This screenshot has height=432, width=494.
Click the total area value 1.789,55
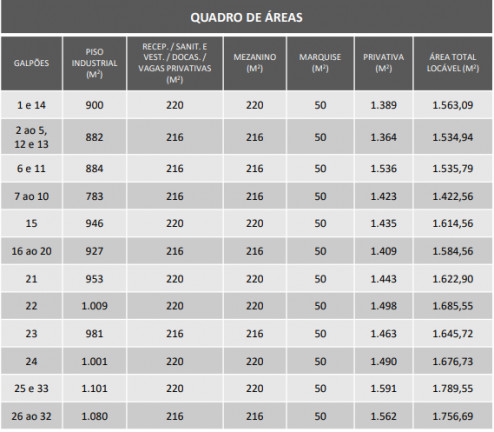coord(453,388)
